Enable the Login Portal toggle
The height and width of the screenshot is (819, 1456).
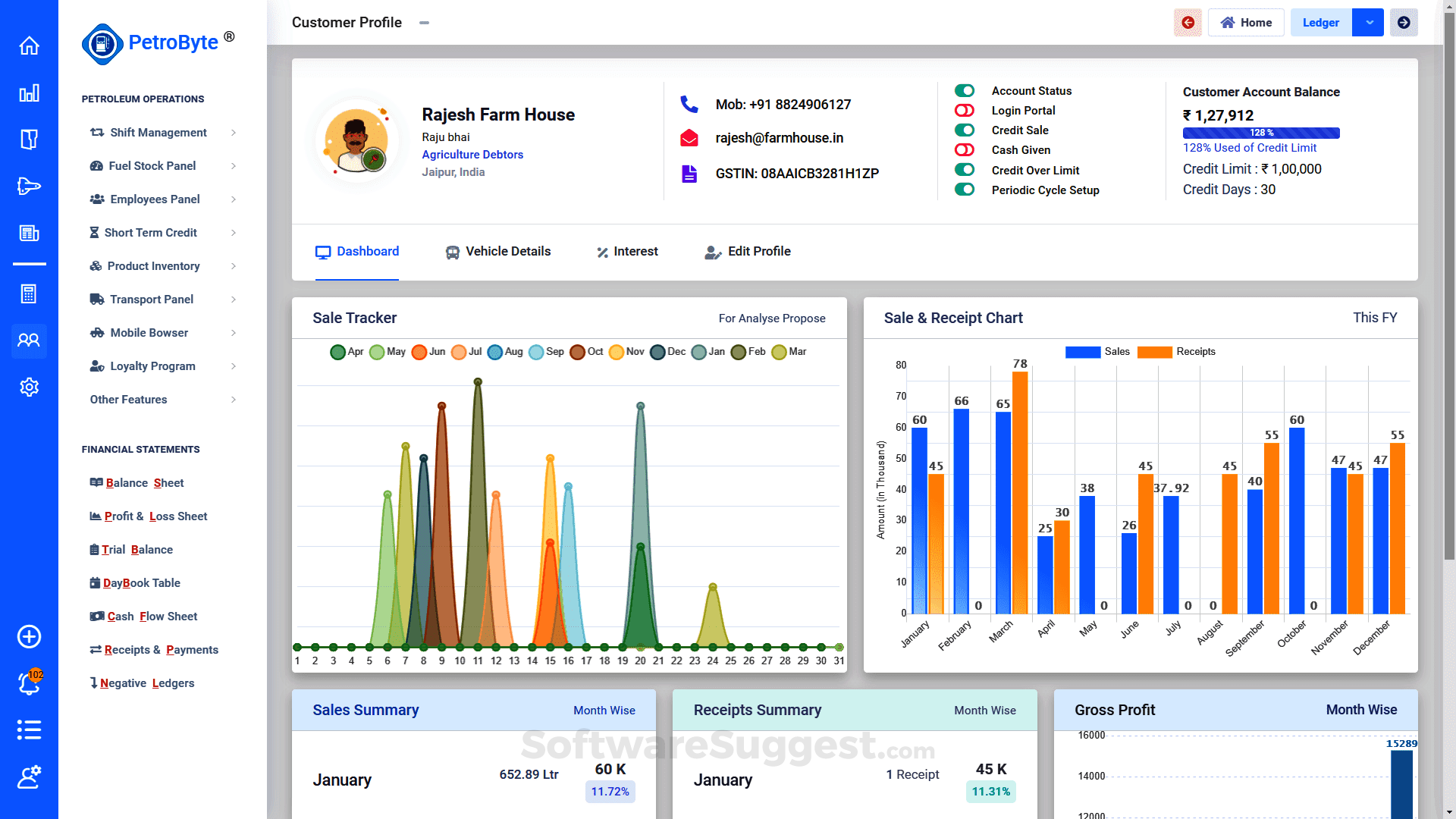[965, 111]
